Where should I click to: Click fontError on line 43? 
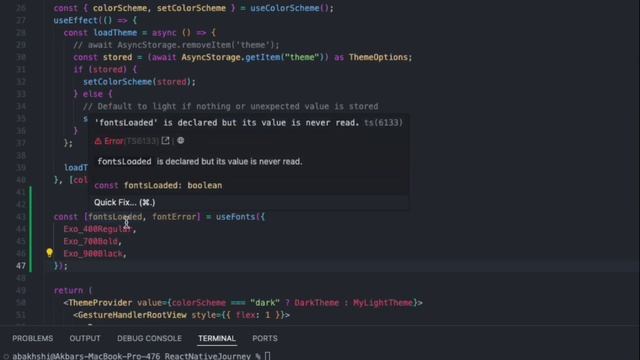tap(174, 217)
